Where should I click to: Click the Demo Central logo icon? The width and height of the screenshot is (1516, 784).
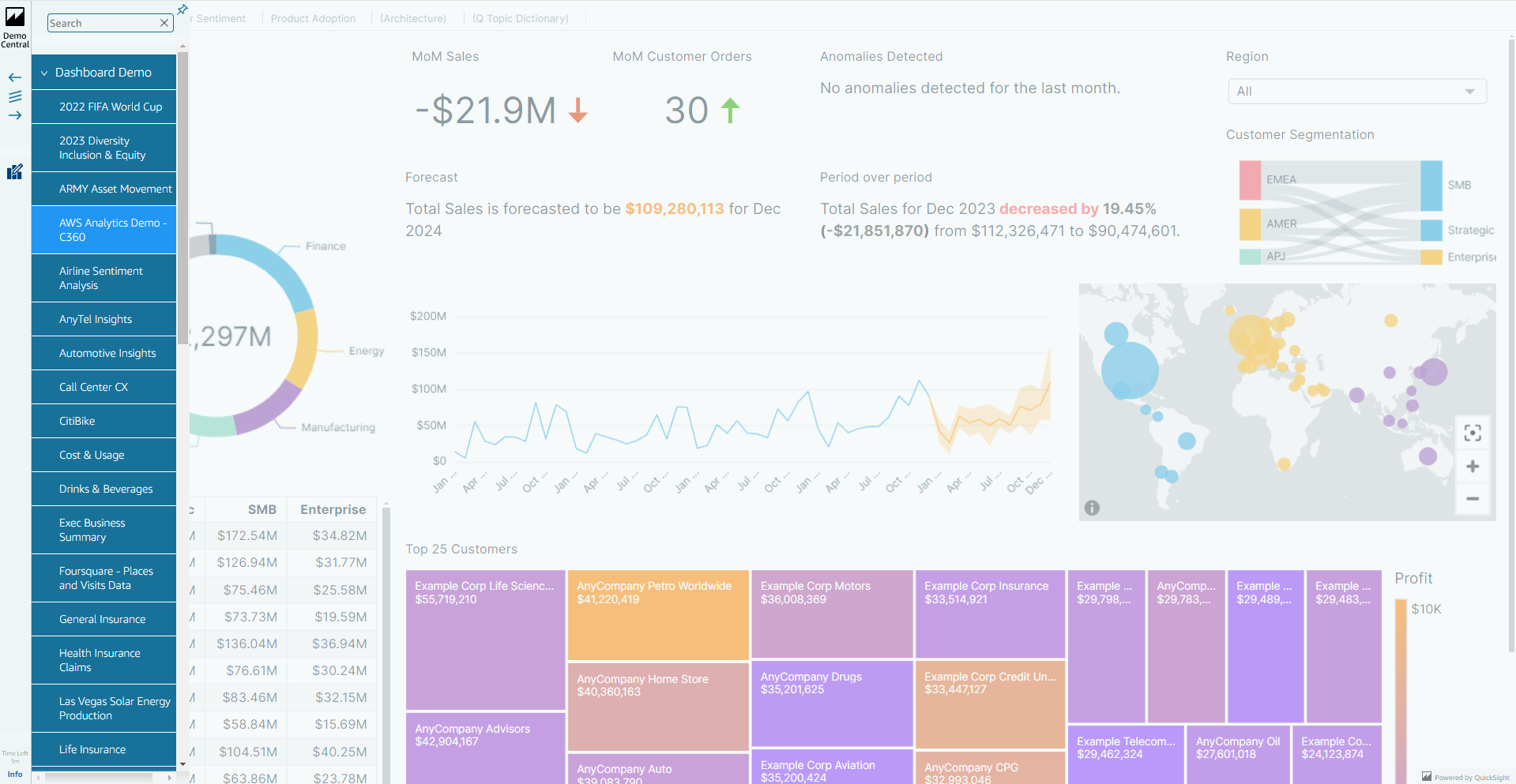(x=15, y=18)
